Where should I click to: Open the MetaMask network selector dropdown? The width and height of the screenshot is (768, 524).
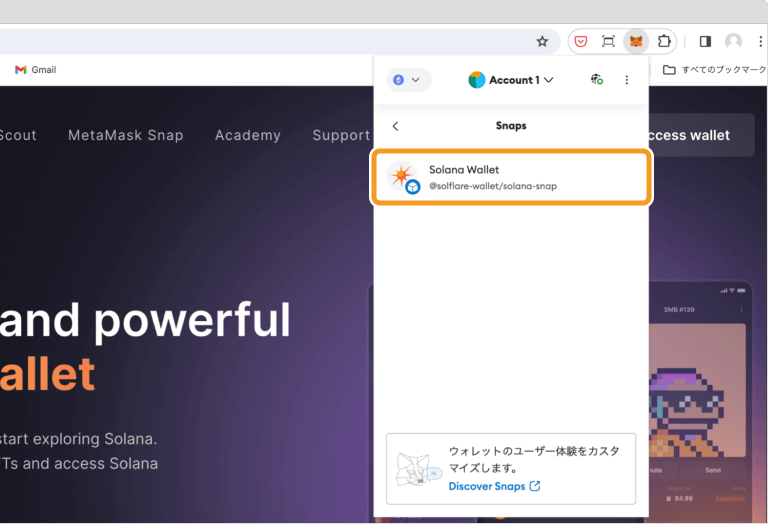[x=409, y=80]
